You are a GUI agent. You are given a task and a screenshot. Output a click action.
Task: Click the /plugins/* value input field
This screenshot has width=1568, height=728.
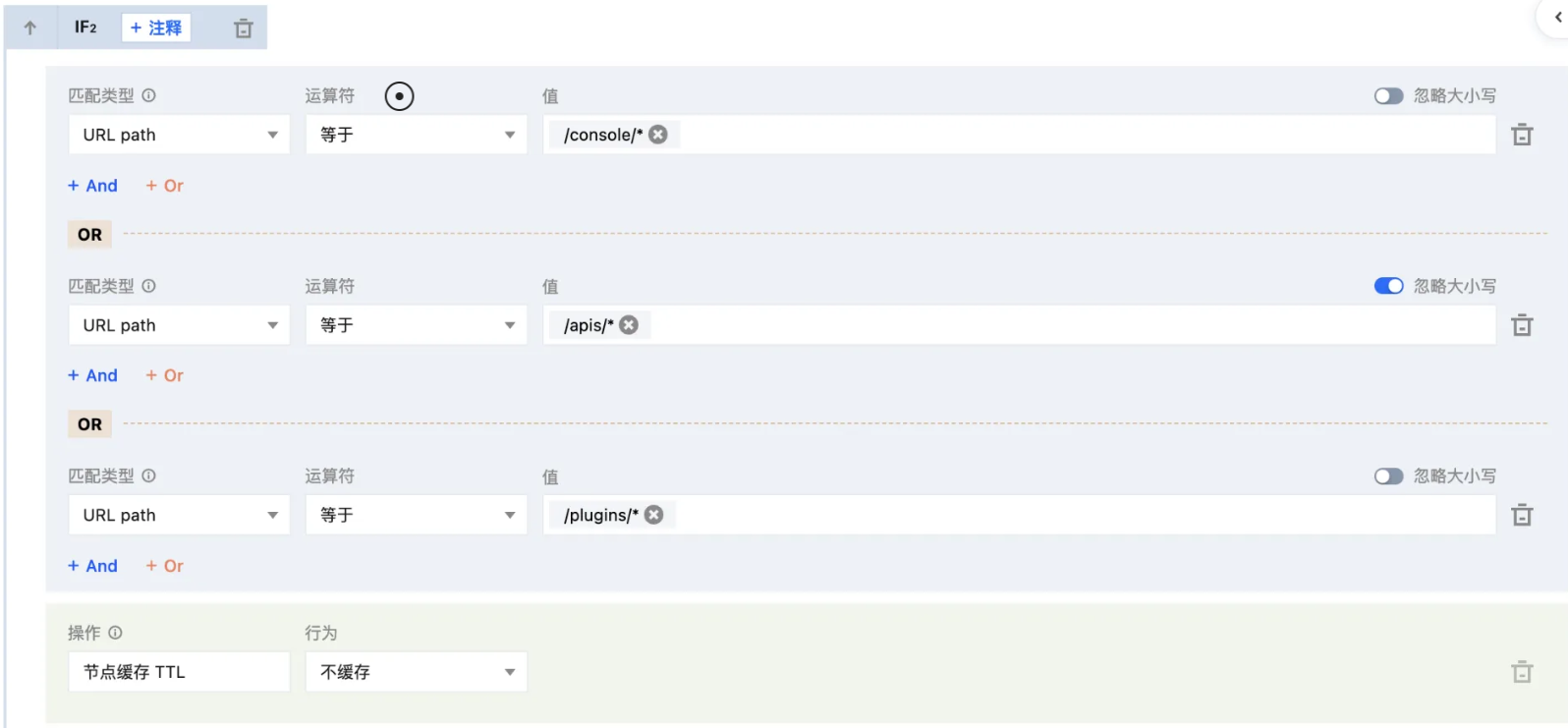pos(1081,515)
